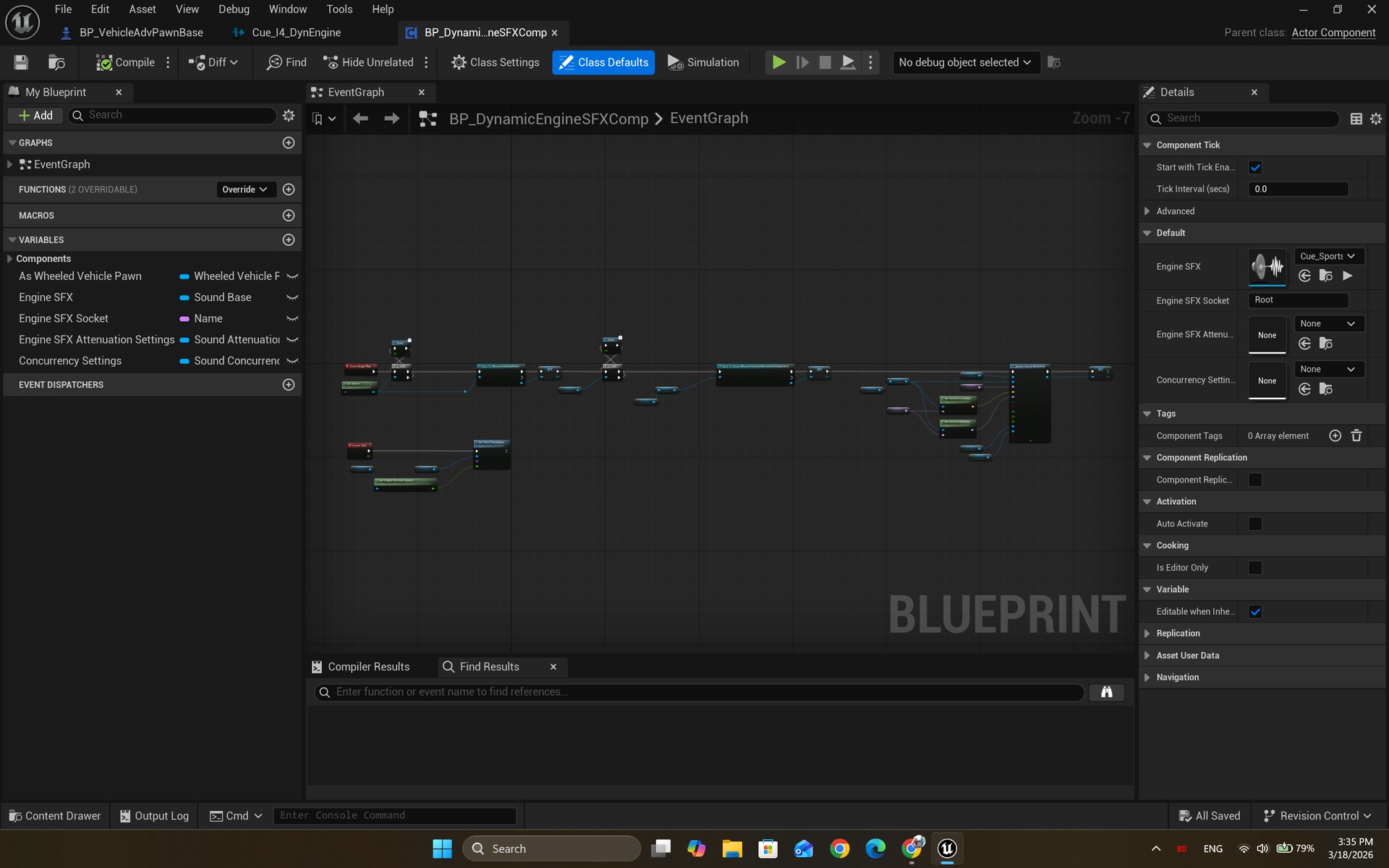This screenshot has width=1389, height=868.
Task: Switch to the Cue_I4_DynEngine tab
Action: click(296, 33)
